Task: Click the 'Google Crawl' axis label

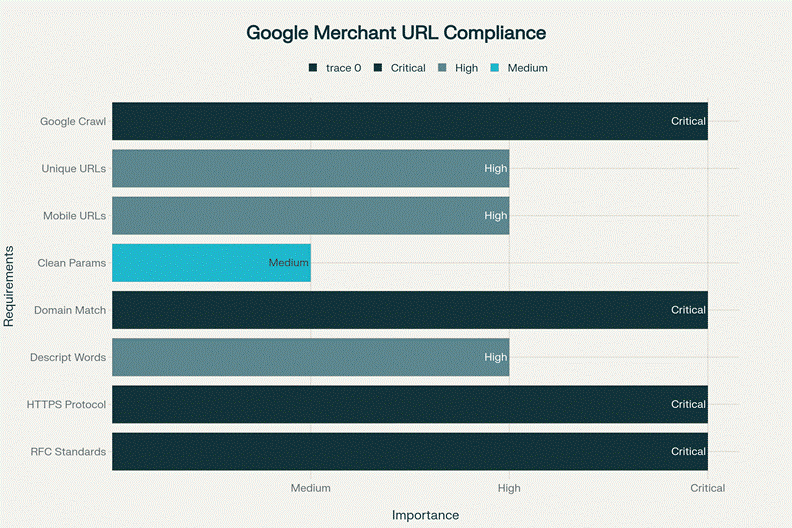Action: [73, 121]
